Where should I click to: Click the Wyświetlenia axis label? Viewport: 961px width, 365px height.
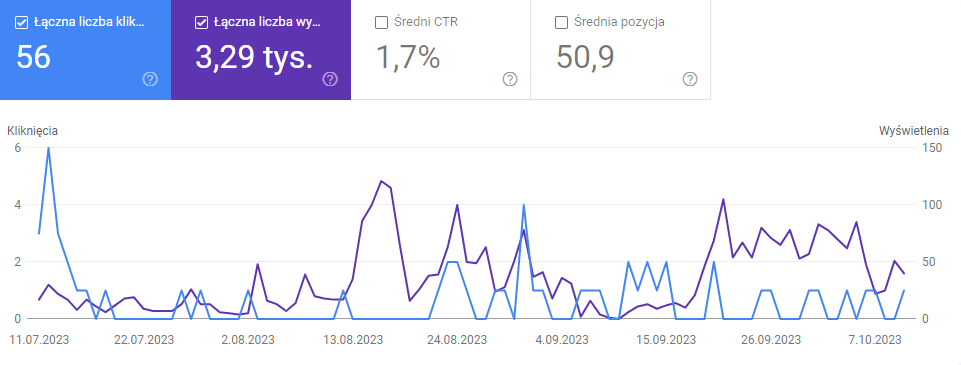(x=914, y=130)
